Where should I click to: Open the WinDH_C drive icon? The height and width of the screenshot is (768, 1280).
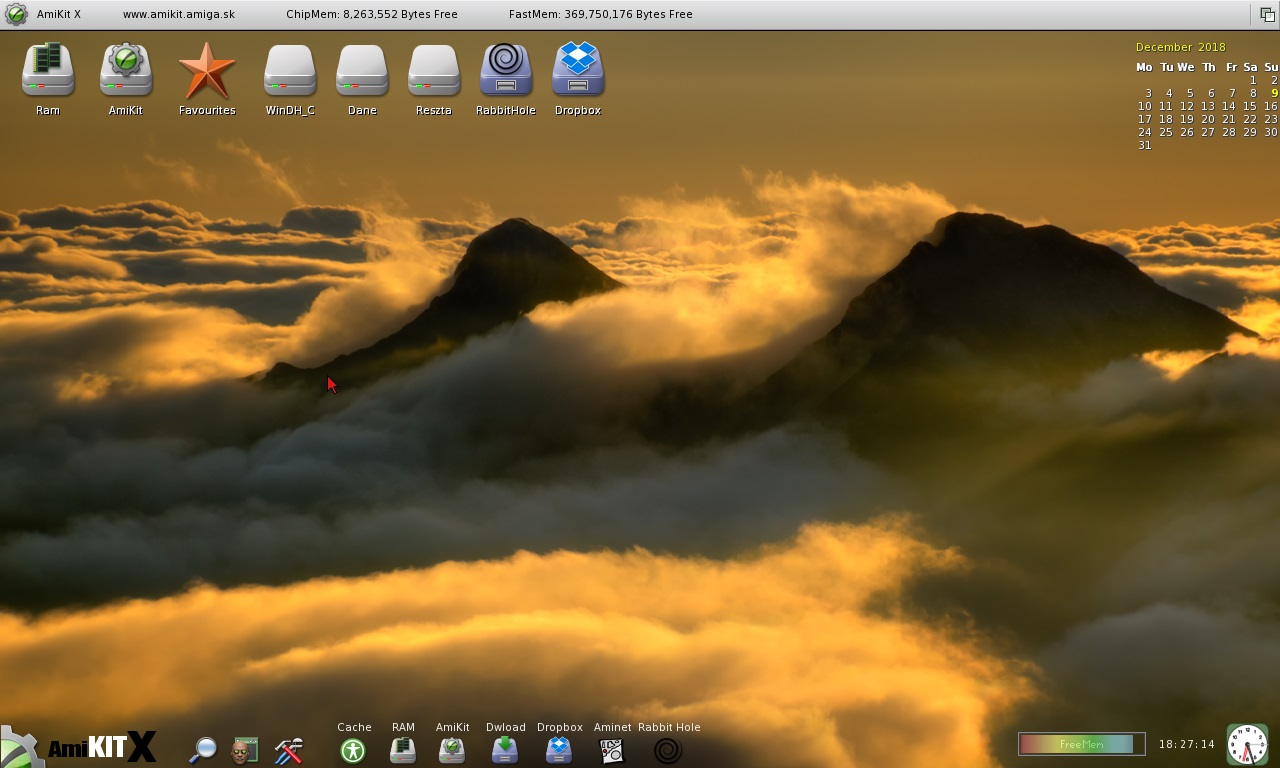(x=290, y=71)
